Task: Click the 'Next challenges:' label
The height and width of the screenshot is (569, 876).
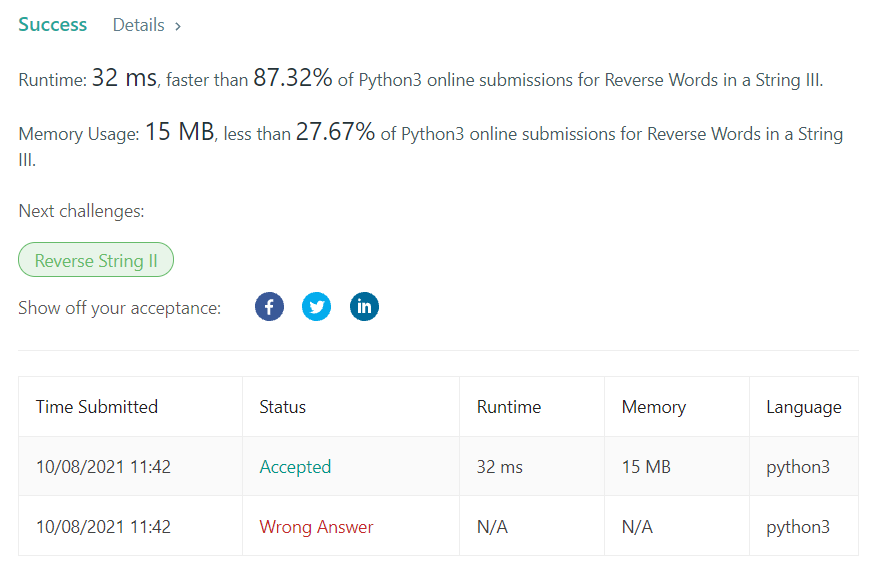Action: click(82, 211)
